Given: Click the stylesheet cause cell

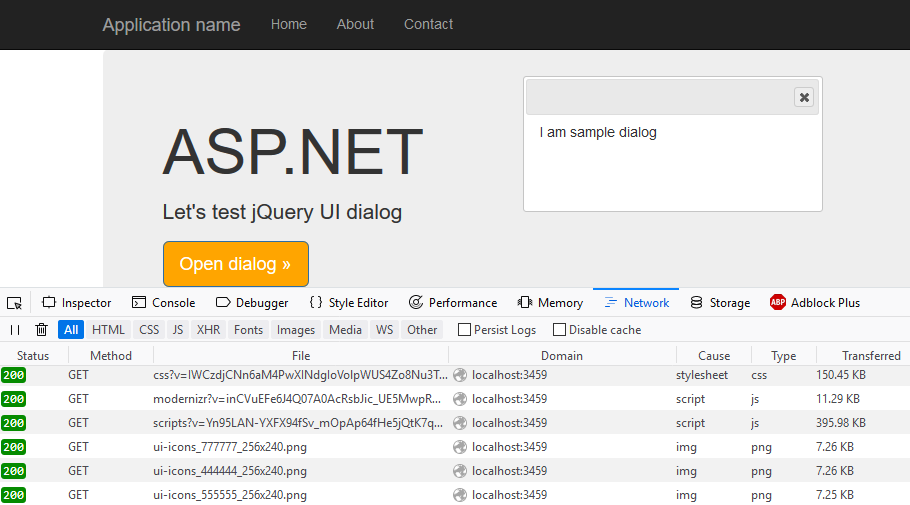Looking at the screenshot, I should click(702, 375).
